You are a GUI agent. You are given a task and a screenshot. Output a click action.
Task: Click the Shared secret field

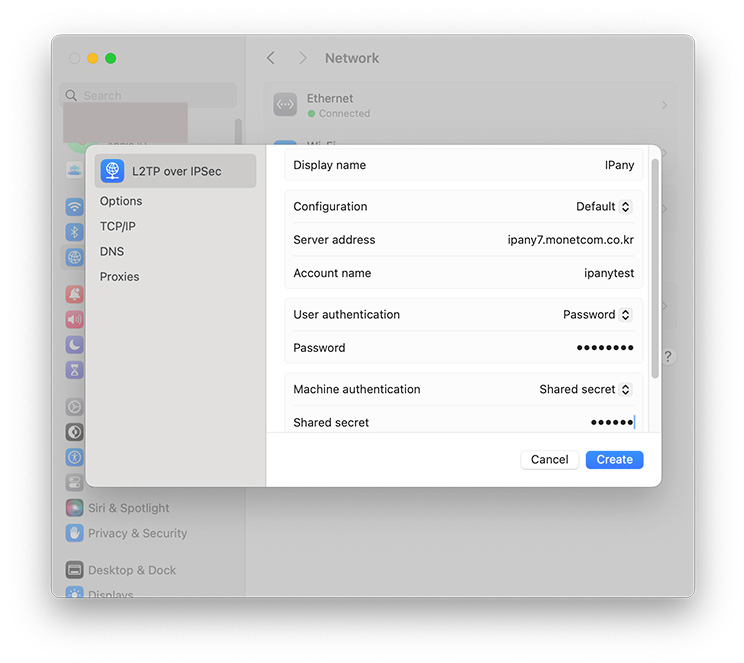464,422
